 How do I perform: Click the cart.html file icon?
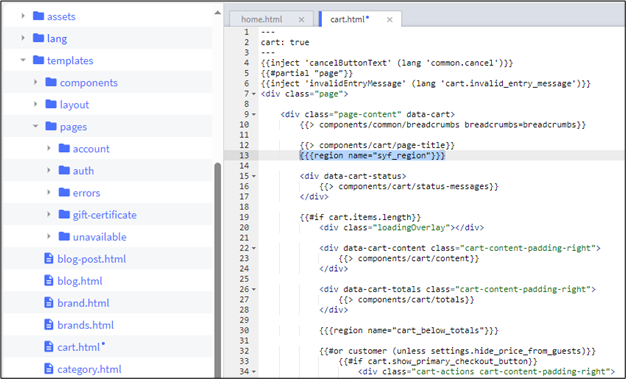click(x=49, y=347)
